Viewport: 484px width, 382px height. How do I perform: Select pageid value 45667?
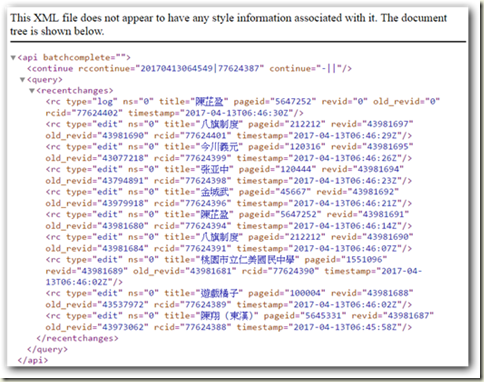[292, 192]
